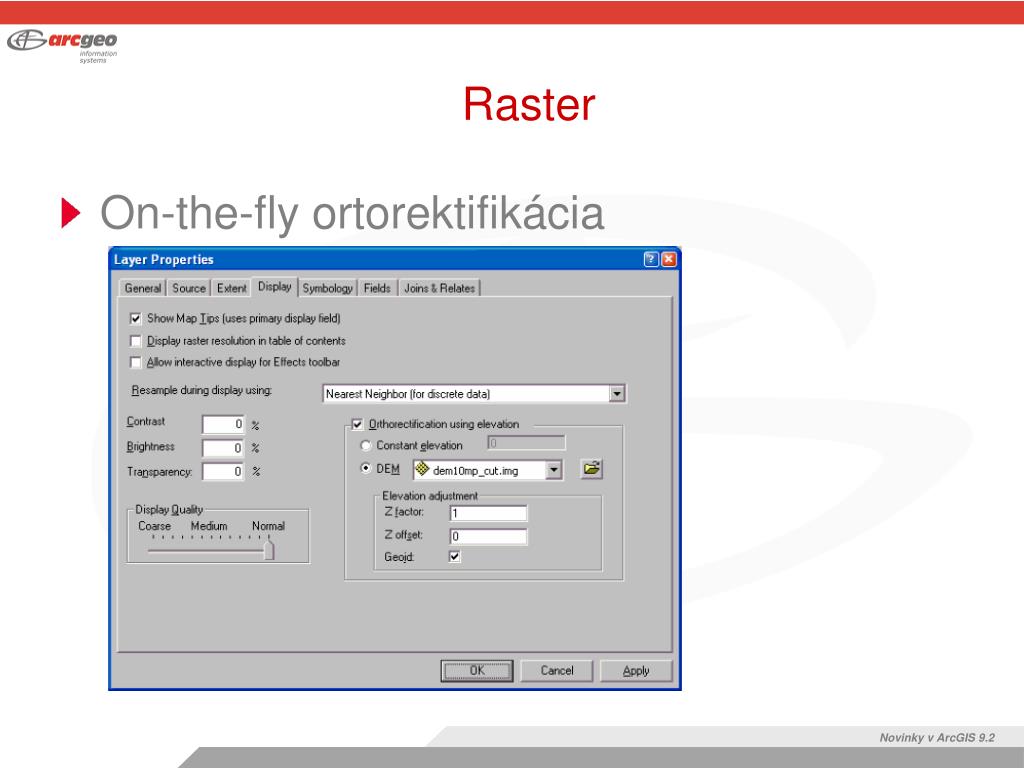Go to the Symbology tab
This screenshot has width=1024, height=768.
click(x=327, y=288)
